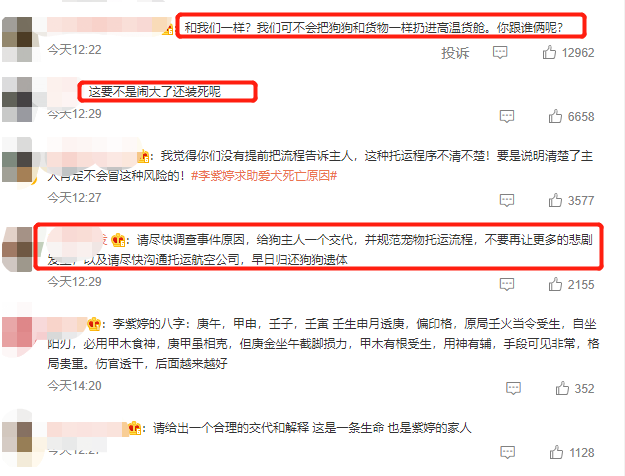Open avatar of the first commenter

tap(17, 39)
